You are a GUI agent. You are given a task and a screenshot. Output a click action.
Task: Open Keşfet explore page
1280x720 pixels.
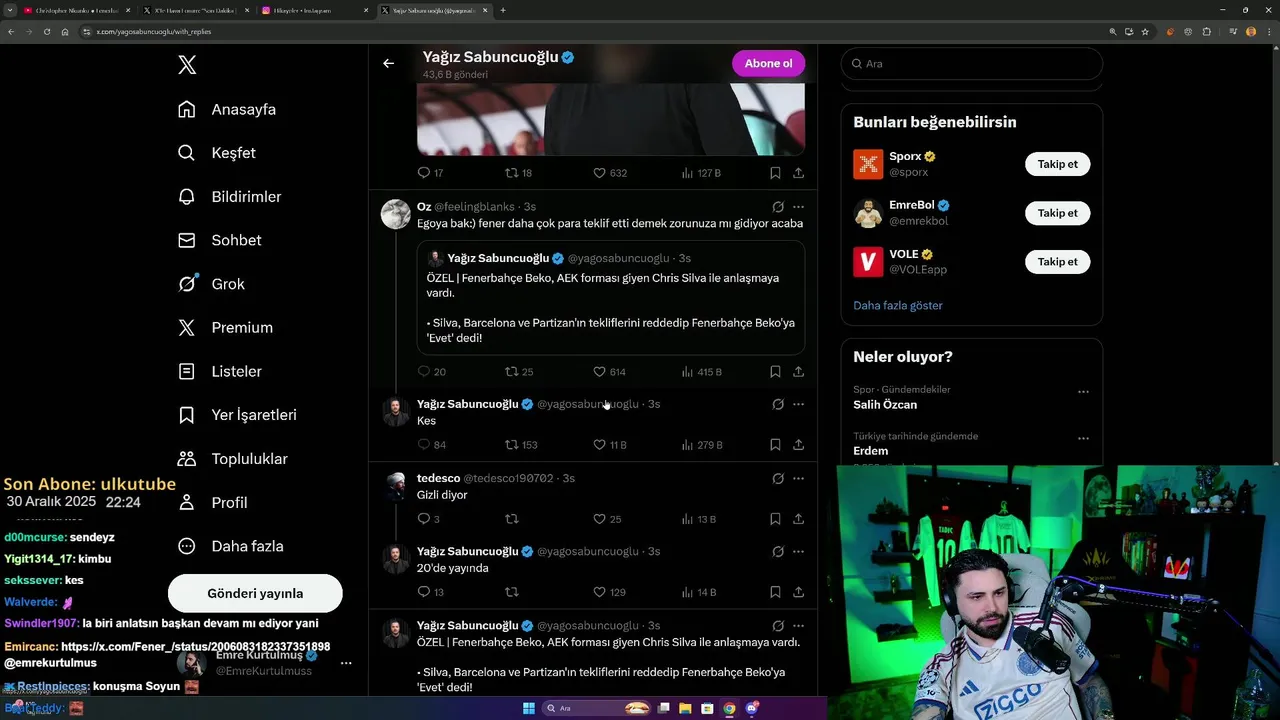(217, 153)
